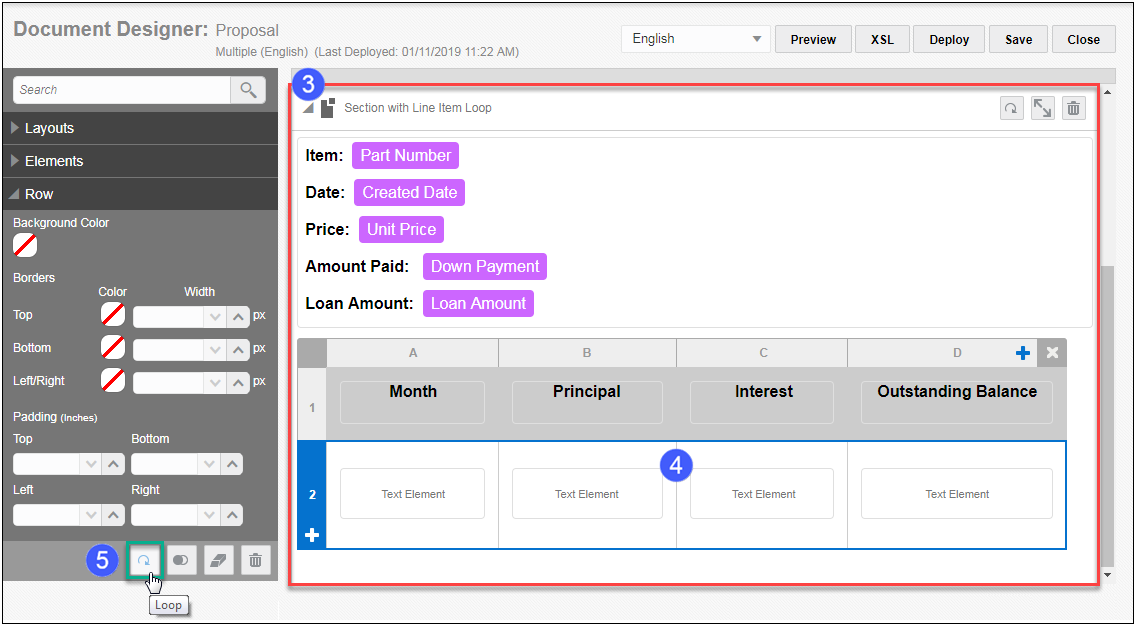This screenshot has width=1136, height=626.
Task: Increase the Top border width
Action: point(238,317)
